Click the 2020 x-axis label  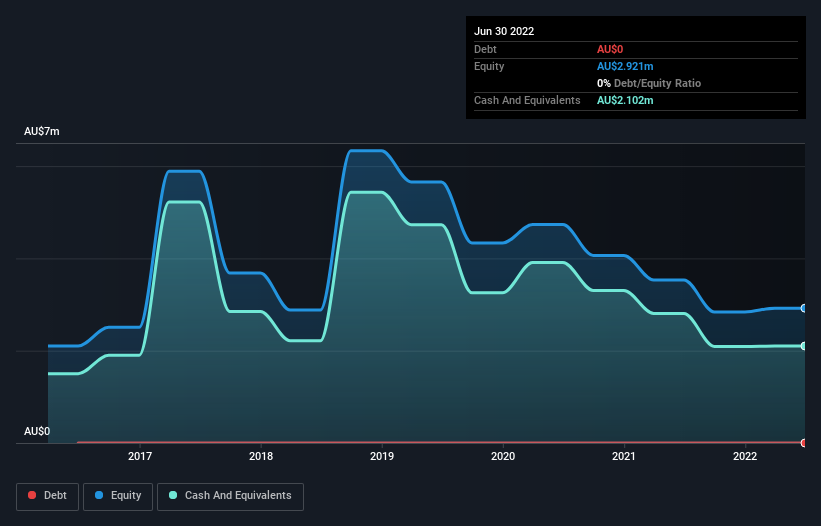coord(503,456)
